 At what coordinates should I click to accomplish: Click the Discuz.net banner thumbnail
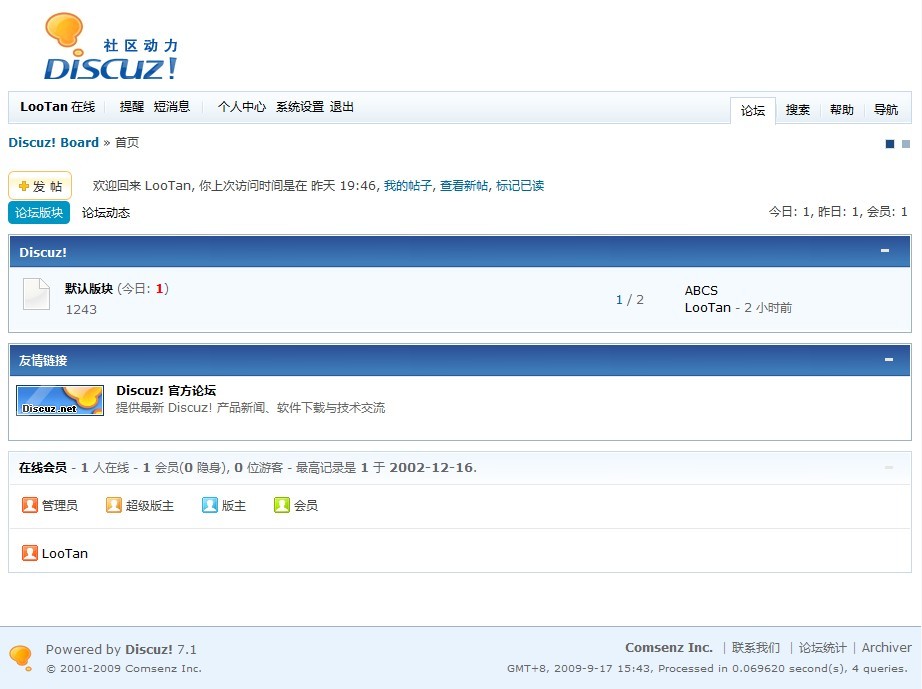[x=60, y=400]
